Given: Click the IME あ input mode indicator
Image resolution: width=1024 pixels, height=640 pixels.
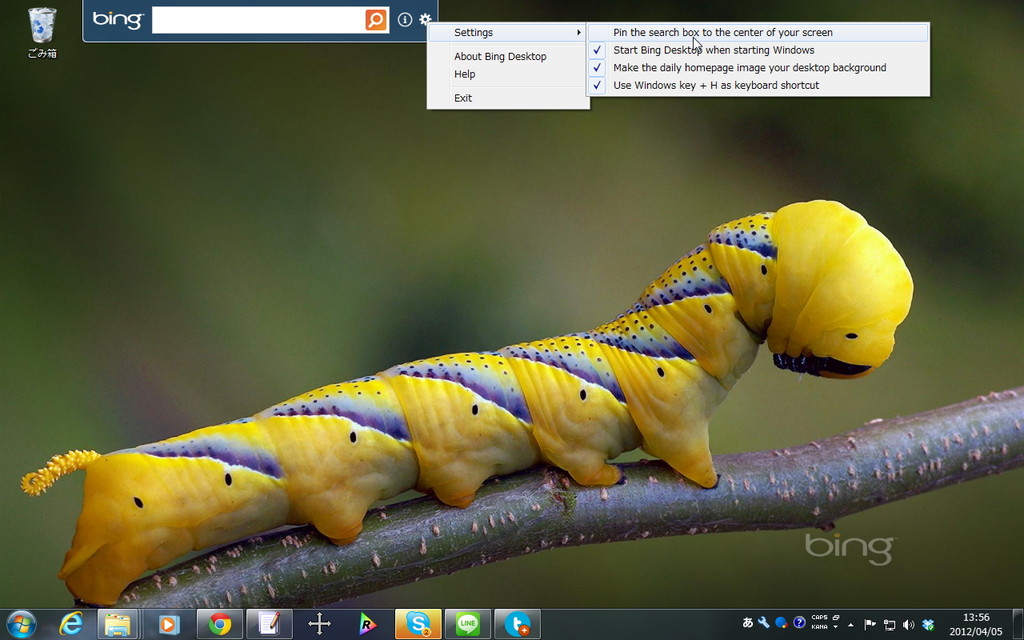Looking at the screenshot, I should (748, 622).
